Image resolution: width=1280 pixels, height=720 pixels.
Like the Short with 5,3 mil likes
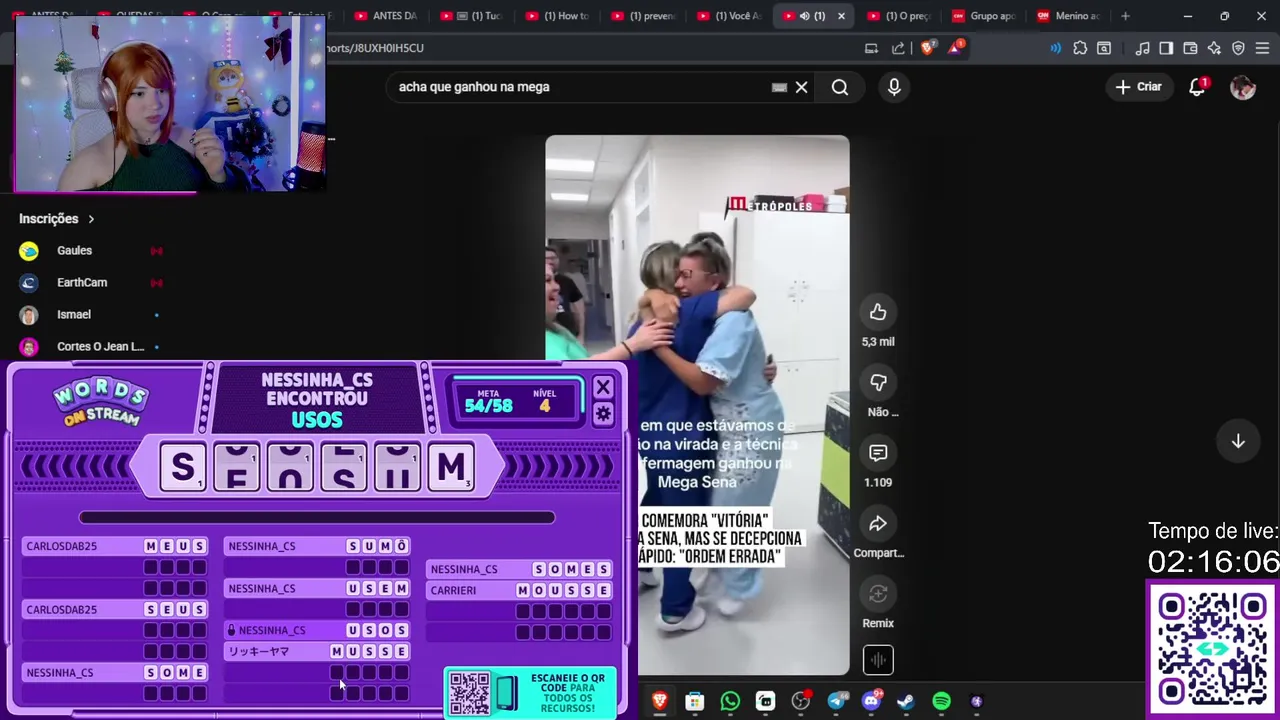878,312
